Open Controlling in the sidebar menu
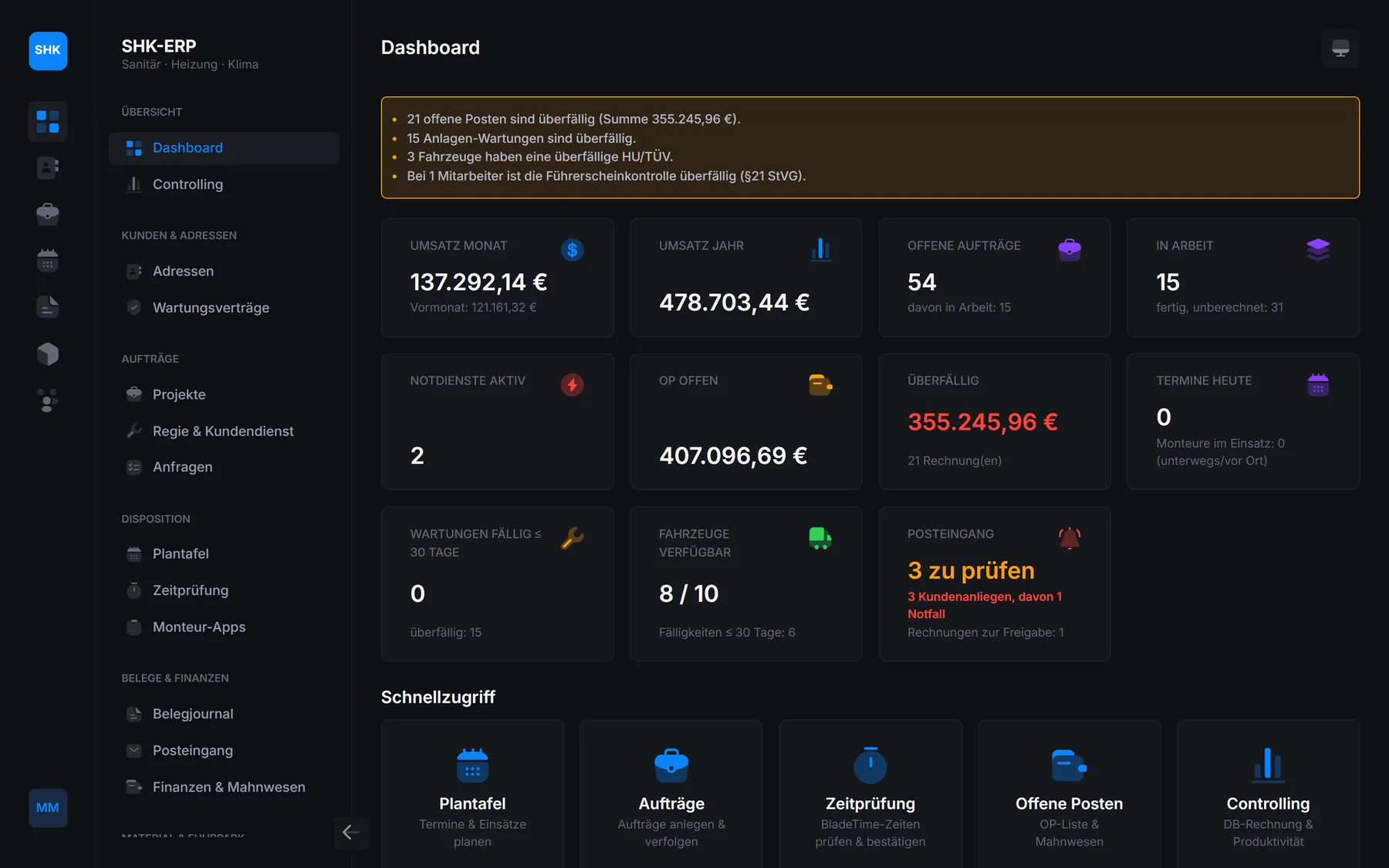 (x=224, y=184)
